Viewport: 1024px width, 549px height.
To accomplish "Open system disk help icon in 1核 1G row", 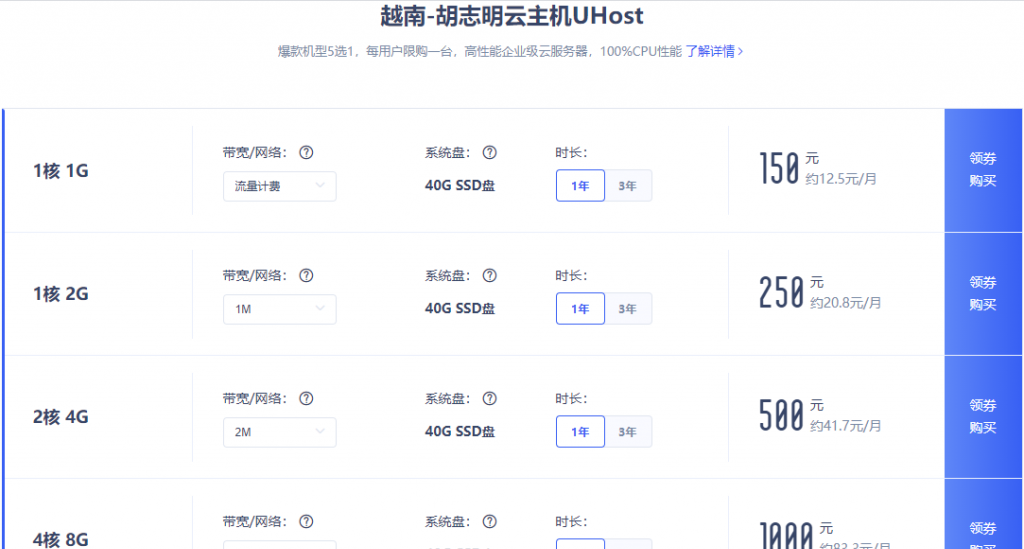I will [489, 153].
